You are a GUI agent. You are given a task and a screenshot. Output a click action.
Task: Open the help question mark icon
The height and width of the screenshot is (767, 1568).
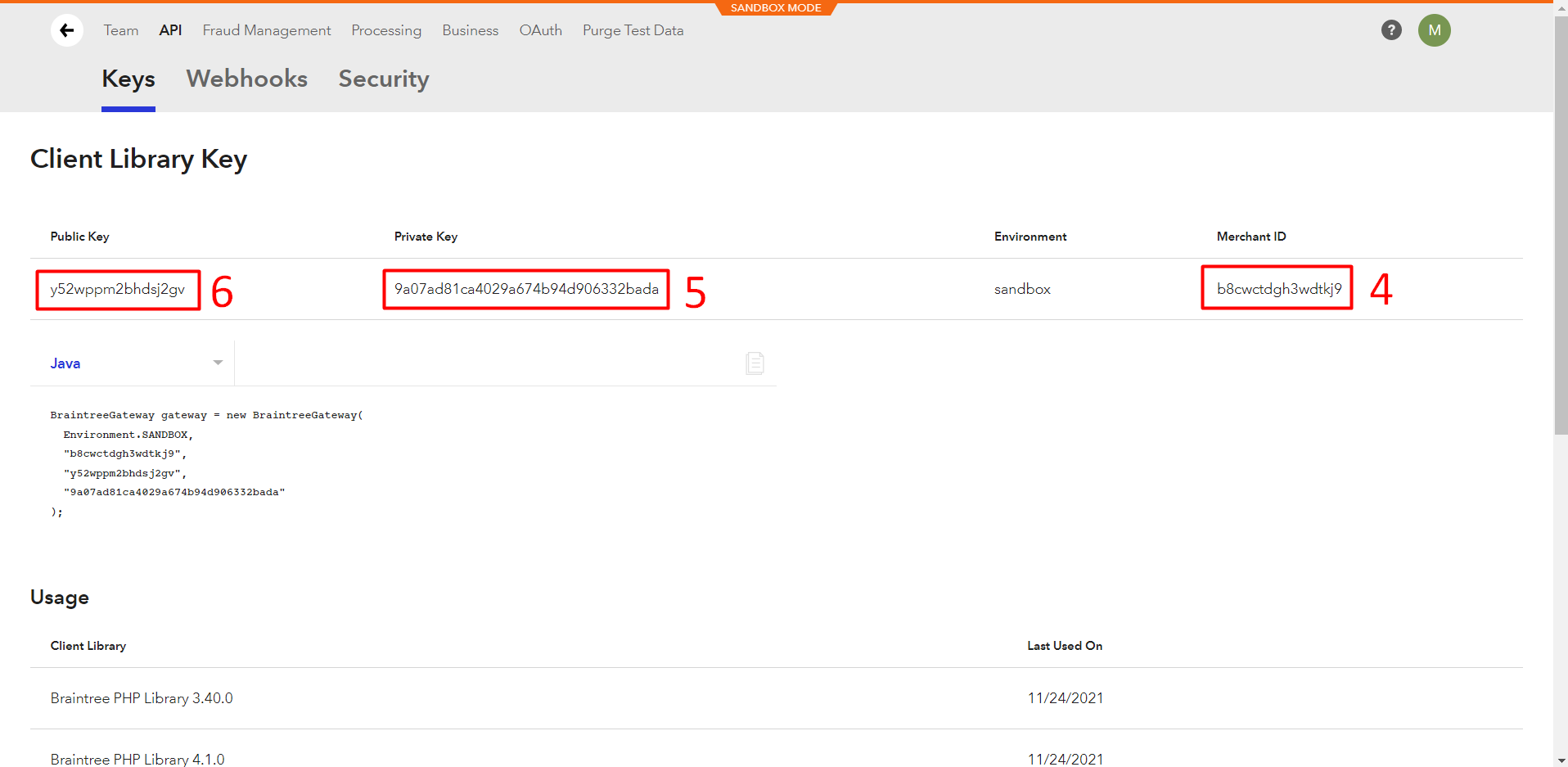point(1391,30)
